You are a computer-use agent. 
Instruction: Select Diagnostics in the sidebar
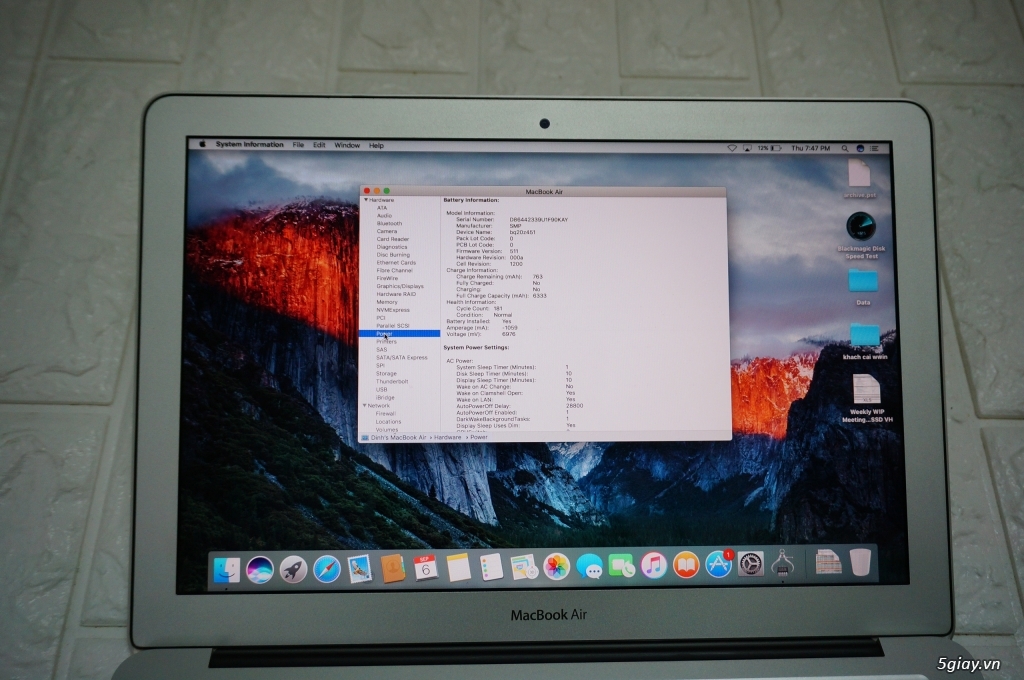tap(392, 247)
